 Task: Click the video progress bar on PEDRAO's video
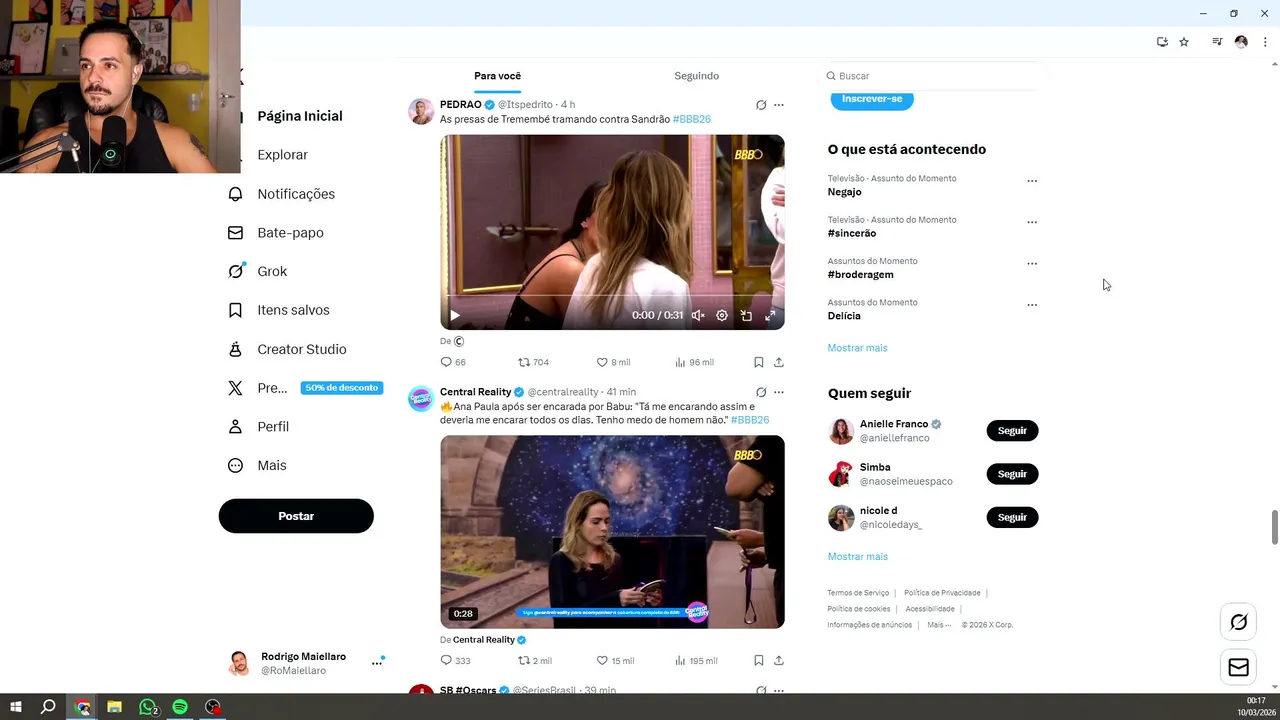612,296
